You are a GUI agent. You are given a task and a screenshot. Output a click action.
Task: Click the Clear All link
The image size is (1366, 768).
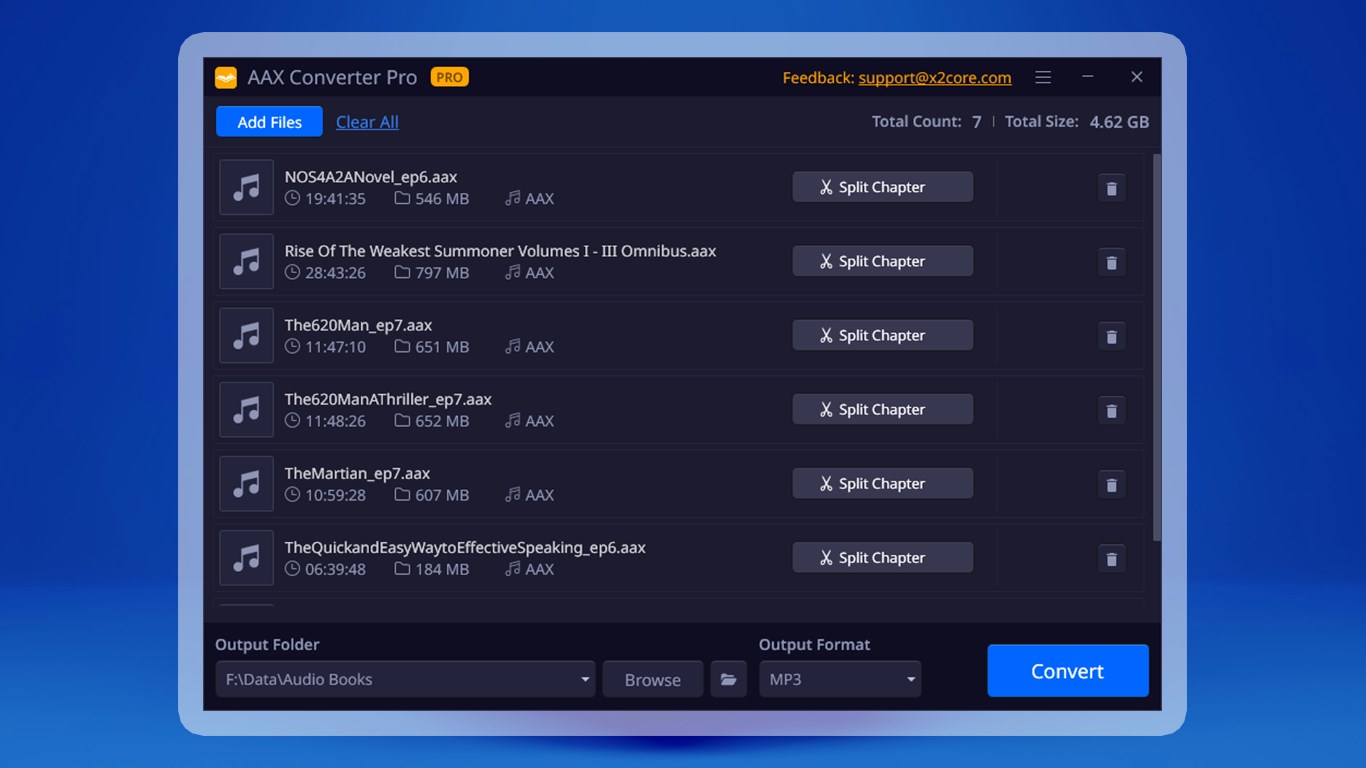click(x=367, y=122)
